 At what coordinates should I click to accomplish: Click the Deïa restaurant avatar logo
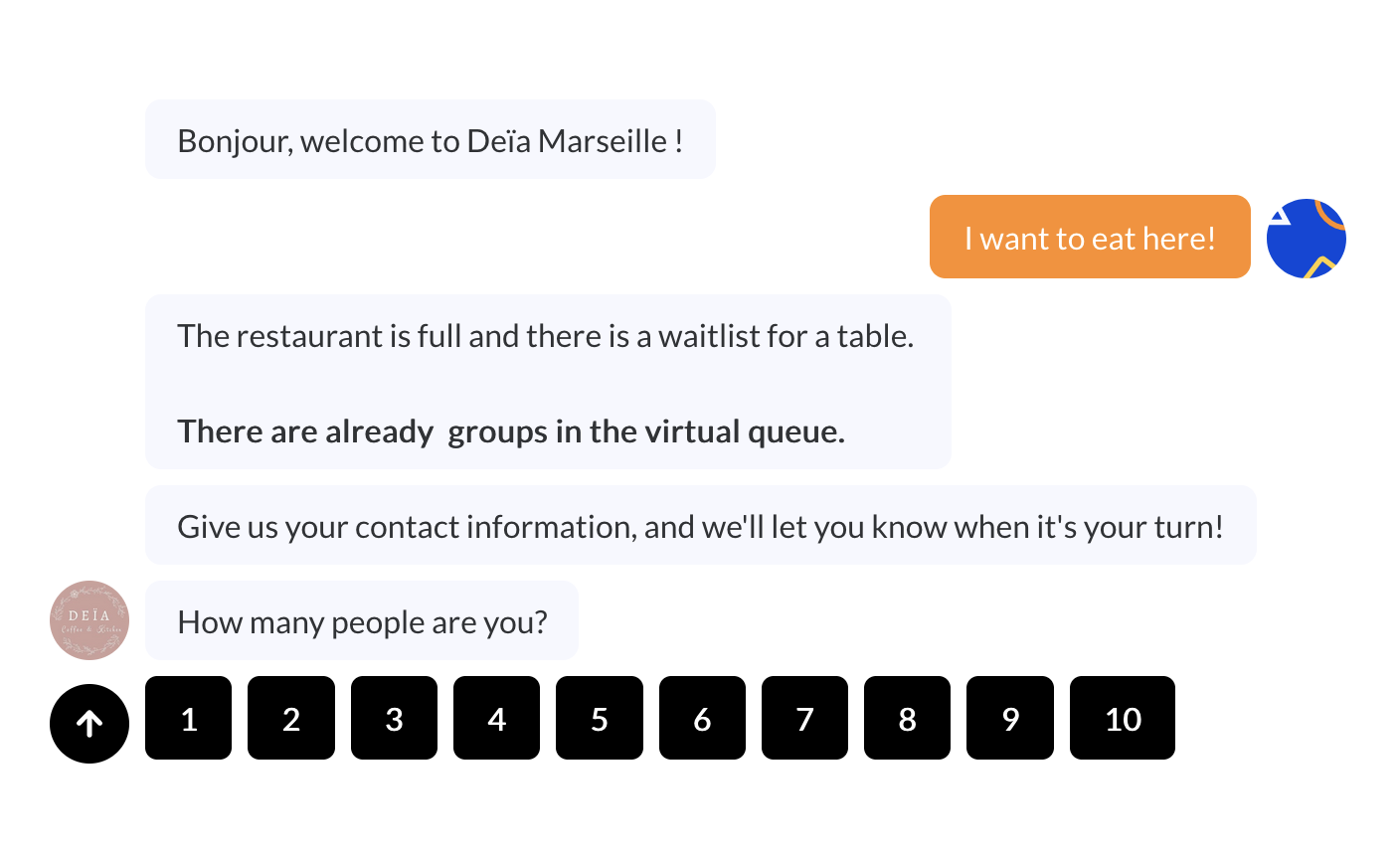click(x=89, y=620)
